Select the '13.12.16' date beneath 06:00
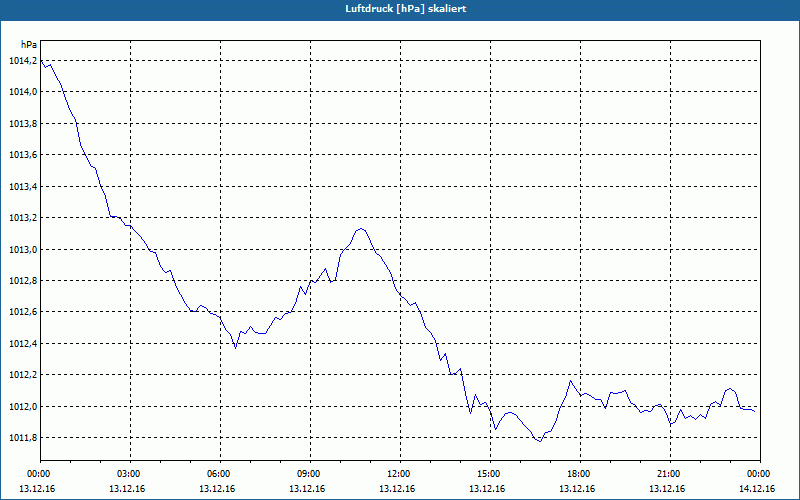The height and width of the screenshot is (500, 800). [217, 489]
